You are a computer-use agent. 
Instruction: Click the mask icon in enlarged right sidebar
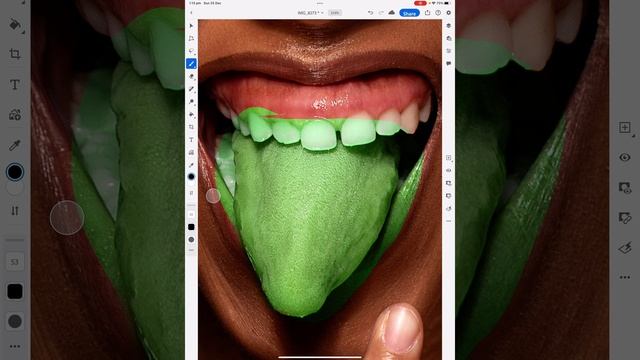tap(624, 187)
